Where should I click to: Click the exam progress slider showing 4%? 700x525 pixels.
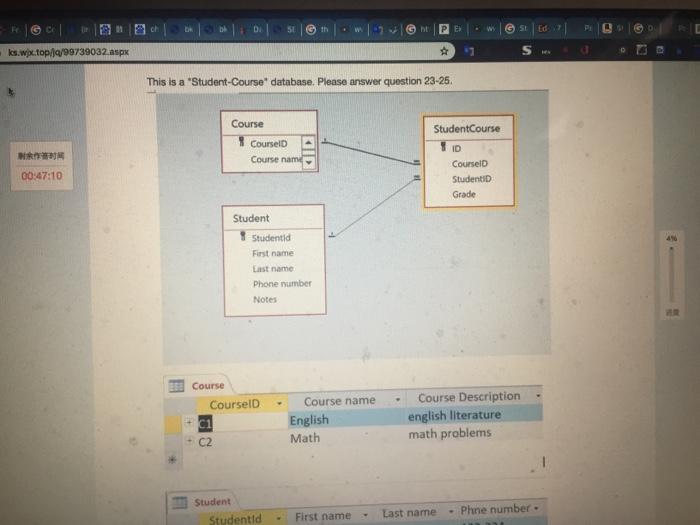(671, 274)
